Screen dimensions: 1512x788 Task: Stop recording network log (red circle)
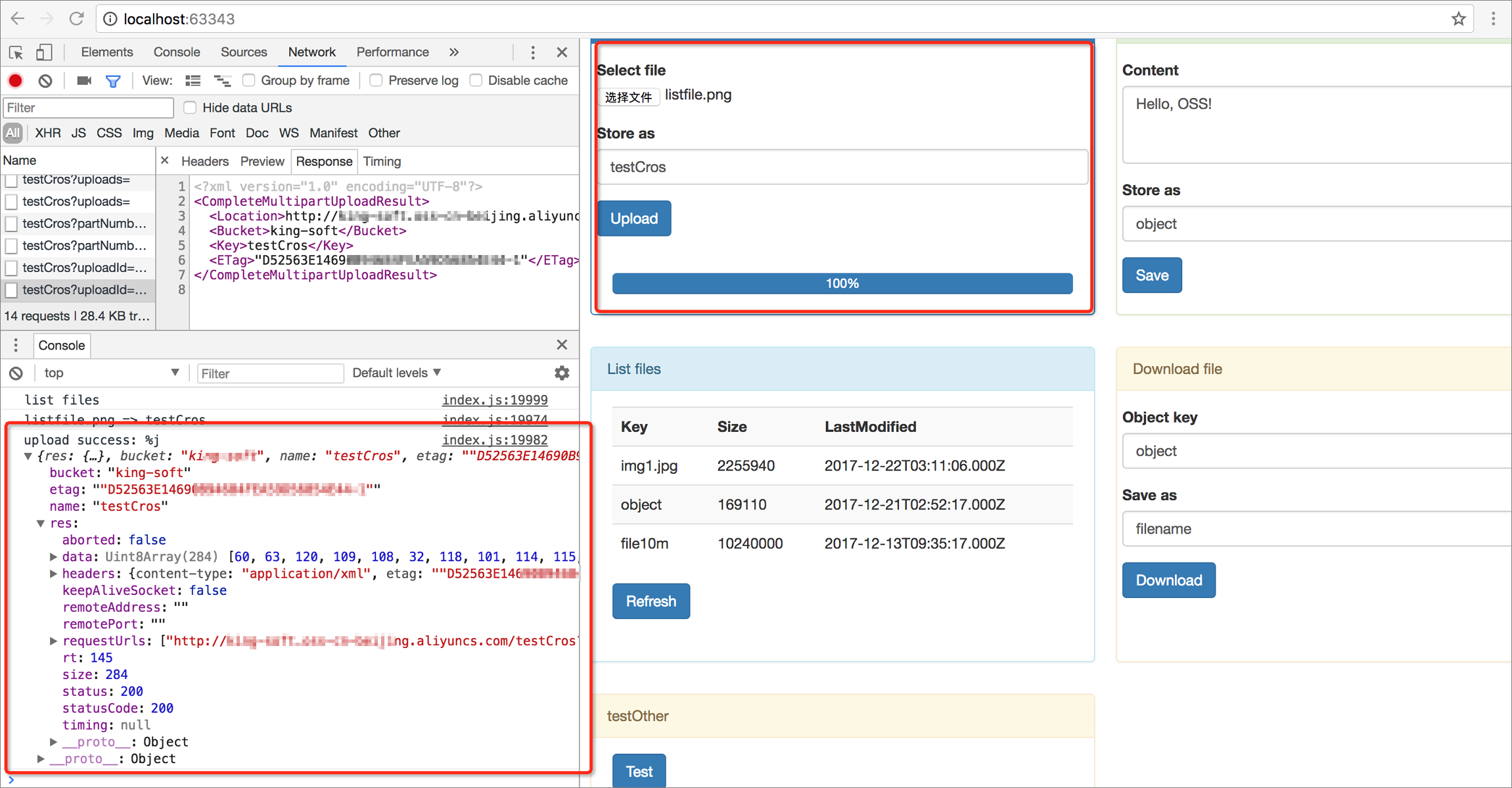pos(14,80)
